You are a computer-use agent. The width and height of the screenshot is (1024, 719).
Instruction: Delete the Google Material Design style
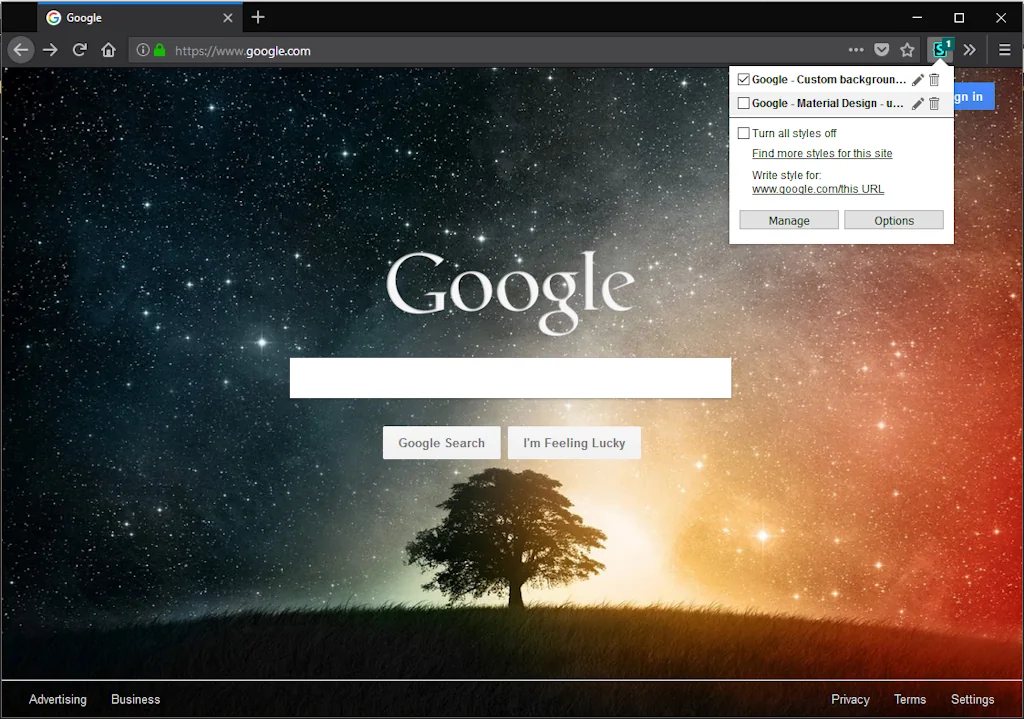pyautogui.click(x=934, y=104)
